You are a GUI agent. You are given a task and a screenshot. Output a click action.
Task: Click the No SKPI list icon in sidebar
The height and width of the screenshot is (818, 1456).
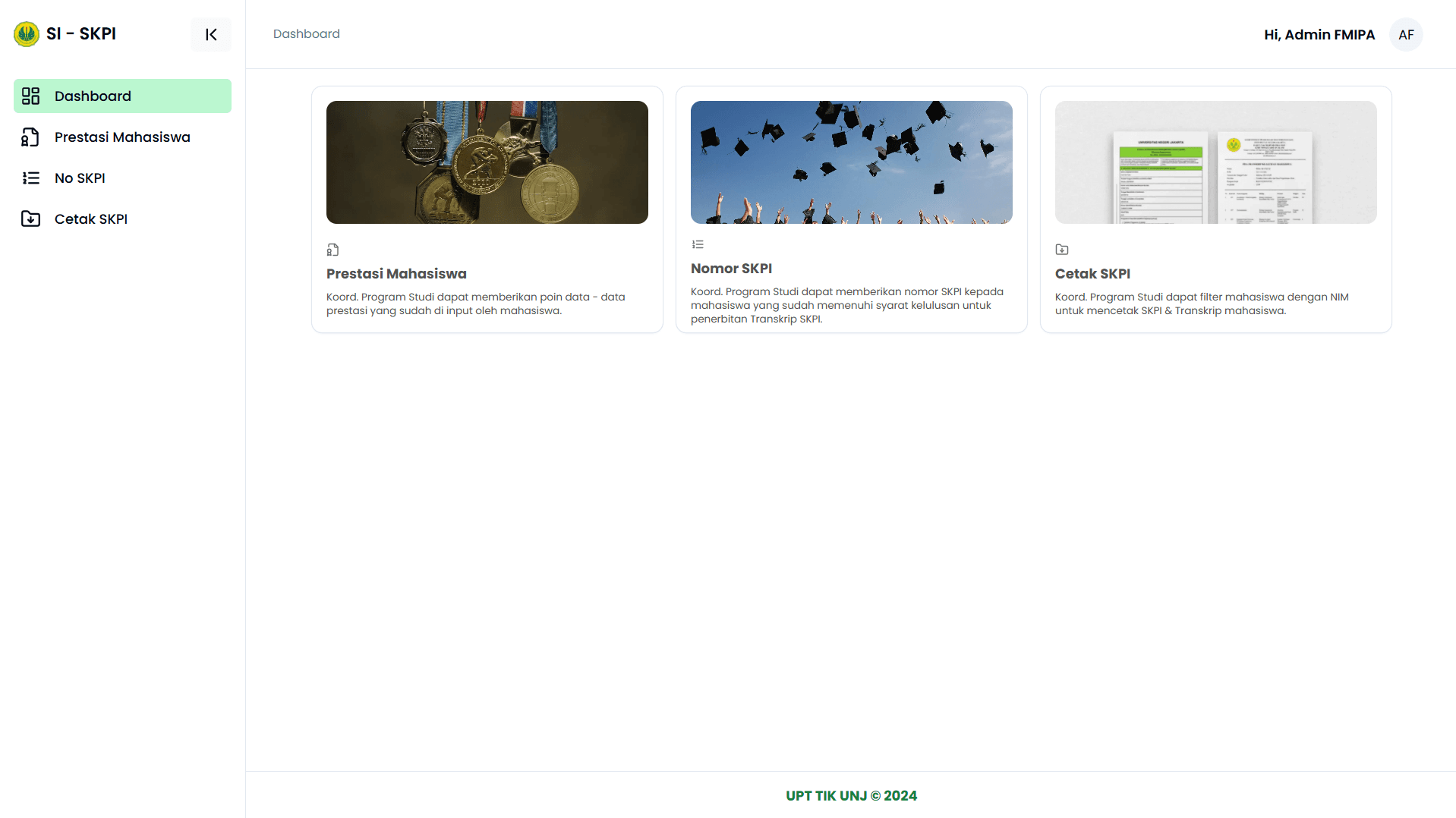click(30, 178)
